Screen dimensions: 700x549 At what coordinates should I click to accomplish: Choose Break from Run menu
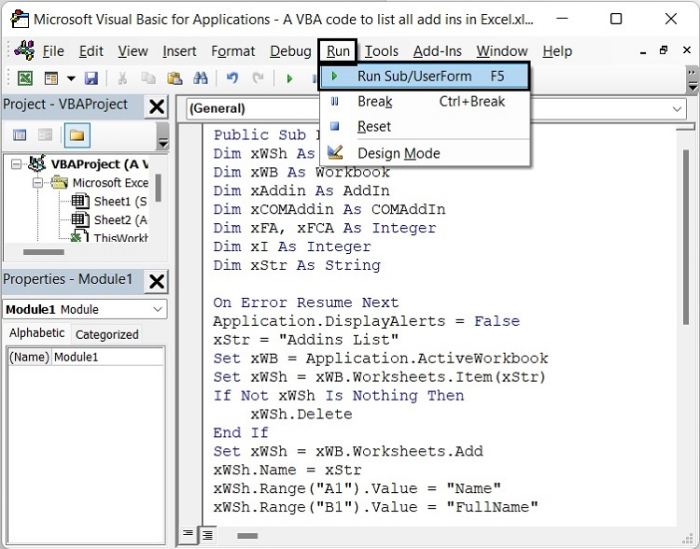coord(425,102)
